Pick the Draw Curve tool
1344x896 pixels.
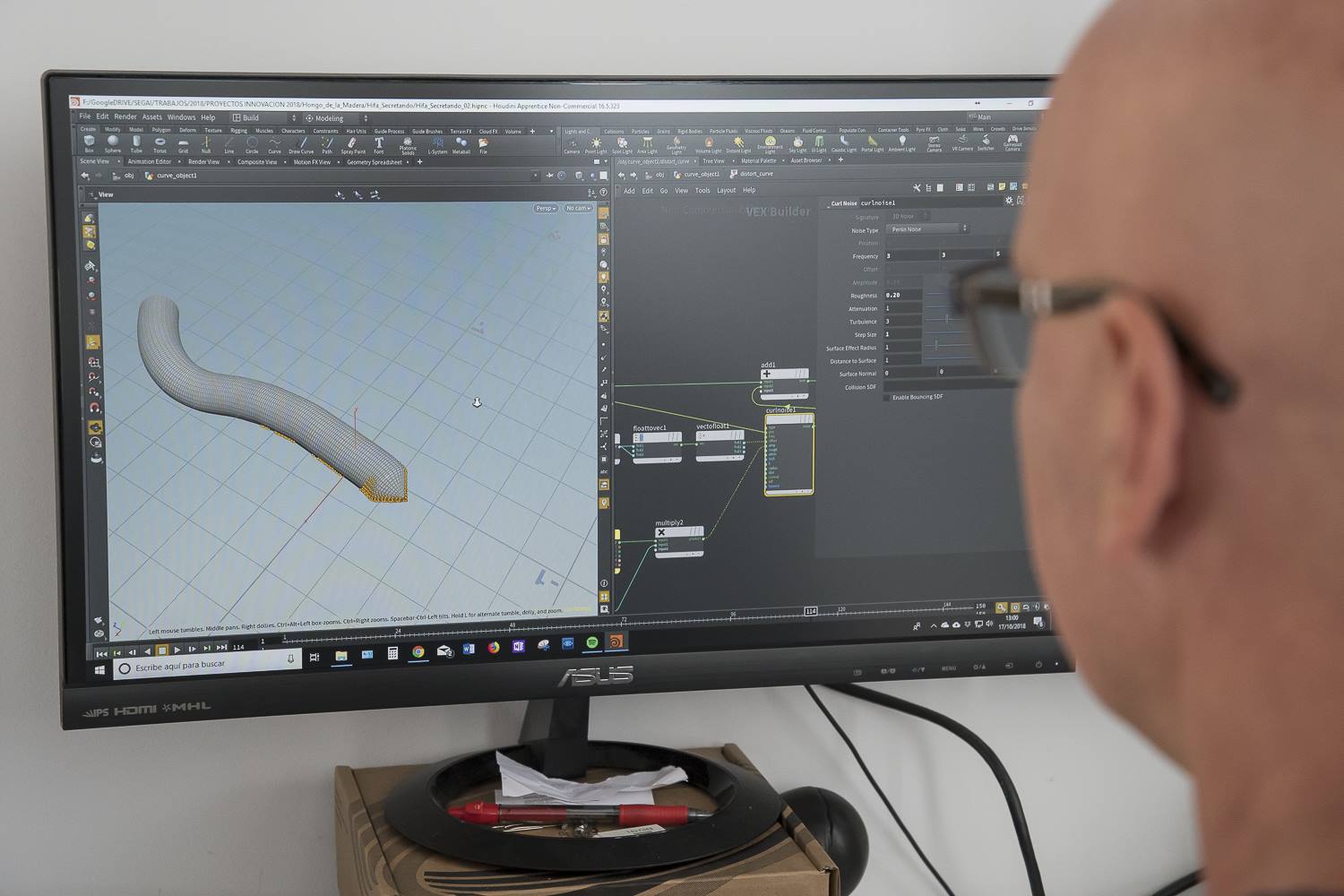click(301, 144)
